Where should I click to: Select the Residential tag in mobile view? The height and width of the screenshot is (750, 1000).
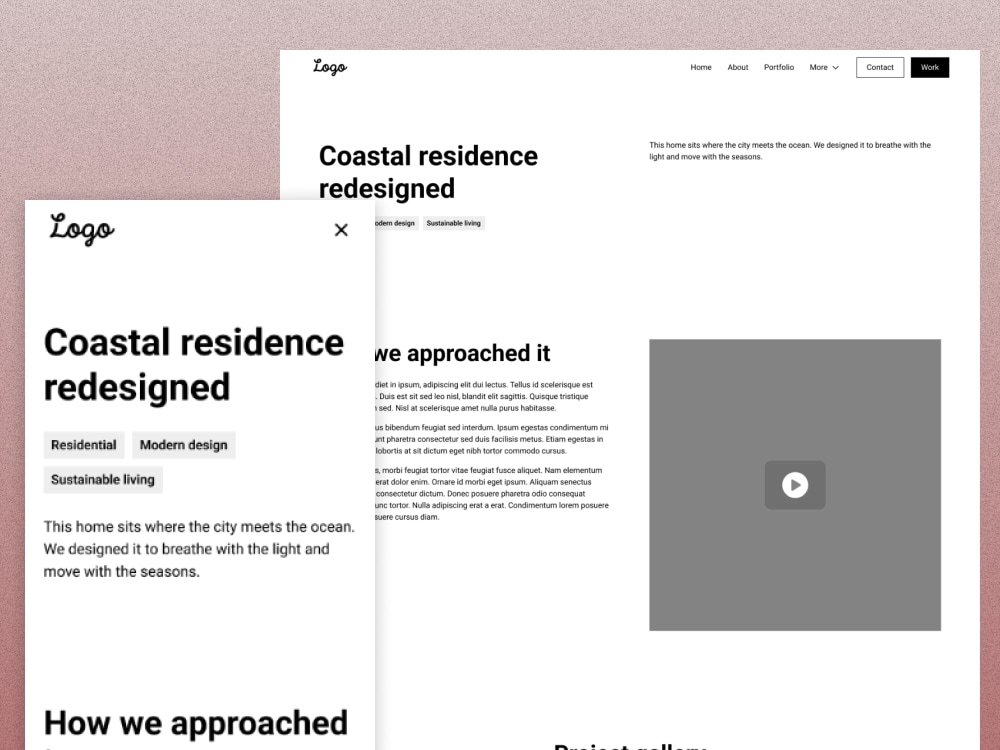click(84, 445)
